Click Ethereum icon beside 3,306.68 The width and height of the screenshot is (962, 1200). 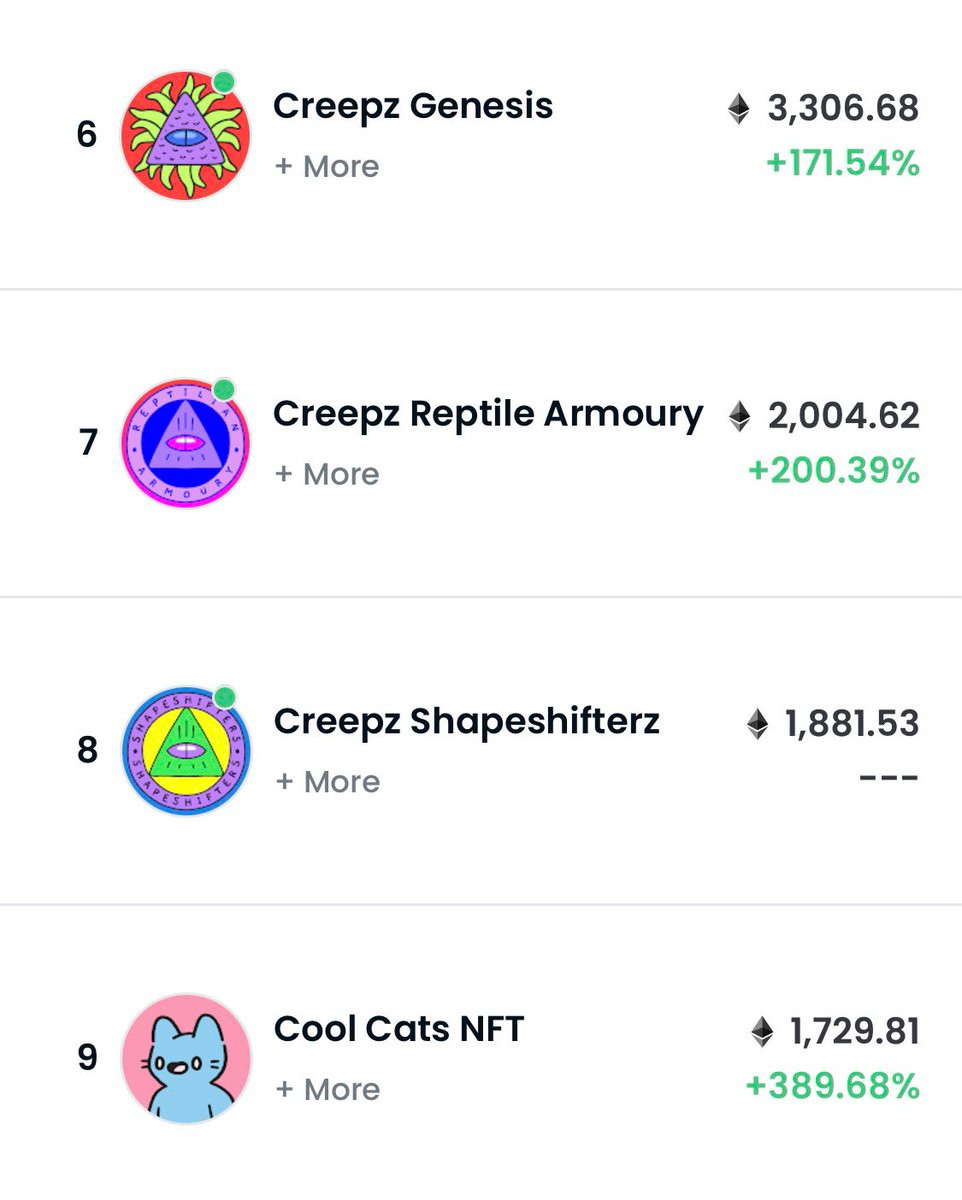pos(739,108)
